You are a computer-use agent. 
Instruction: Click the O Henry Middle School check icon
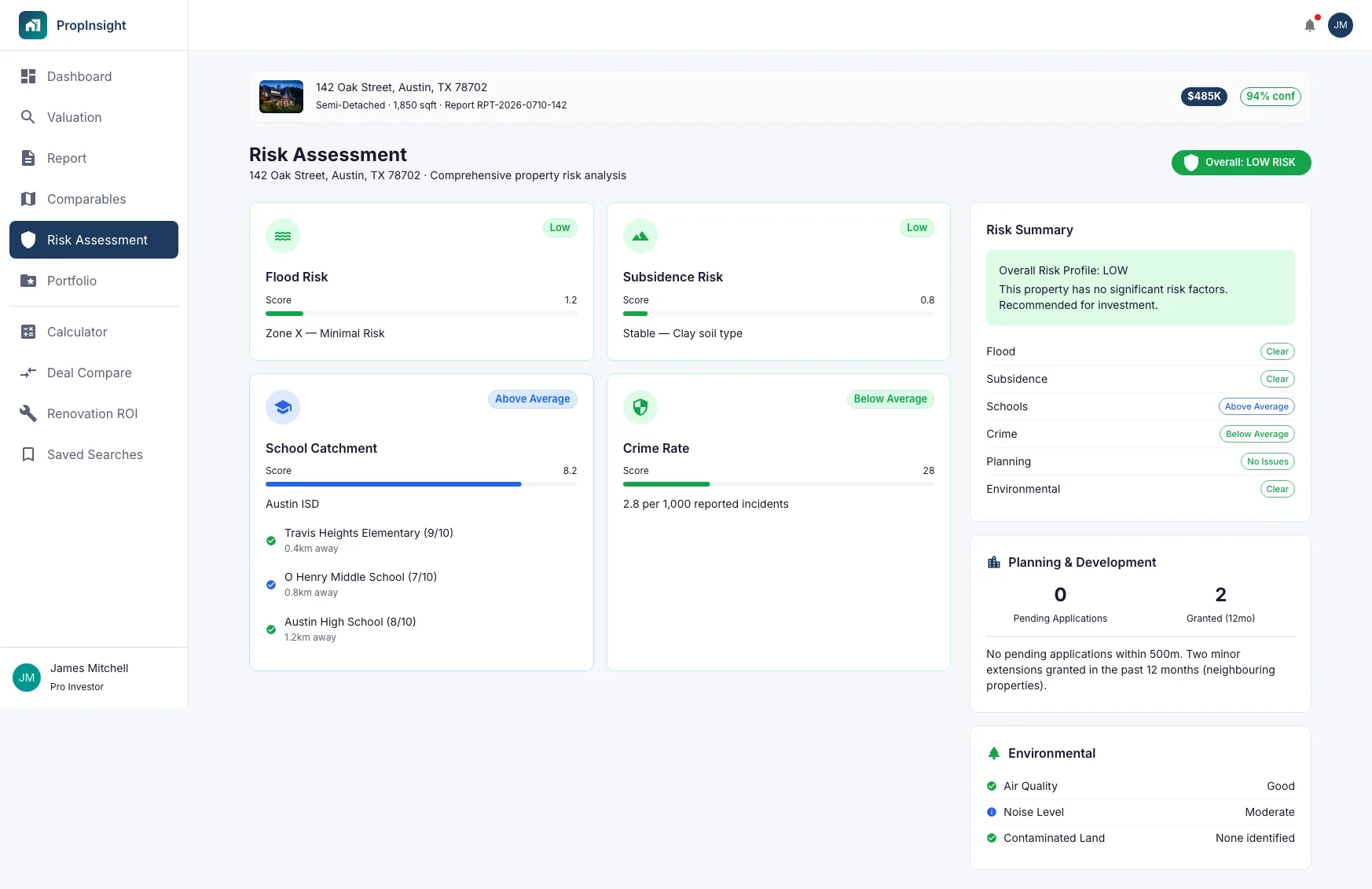[x=271, y=585]
